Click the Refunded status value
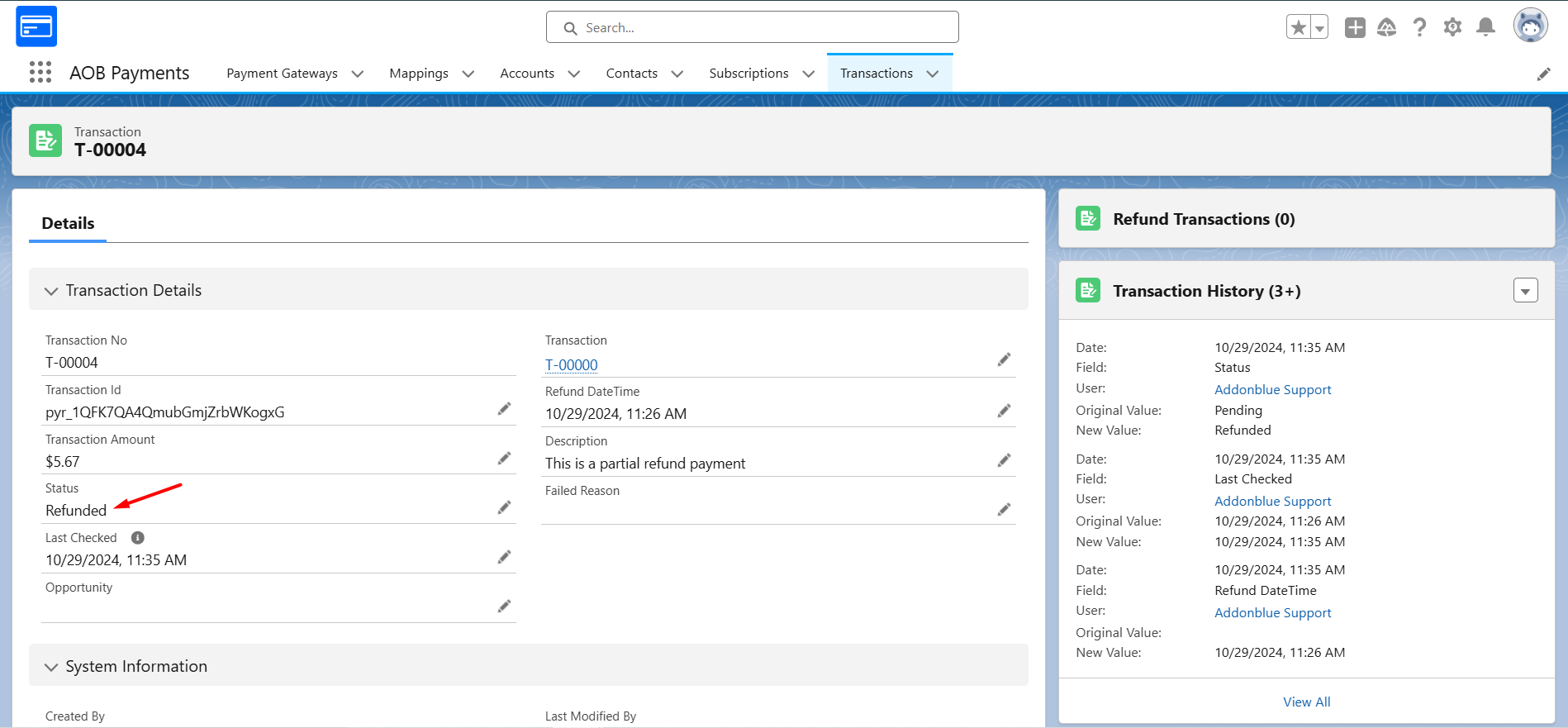 (x=76, y=511)
